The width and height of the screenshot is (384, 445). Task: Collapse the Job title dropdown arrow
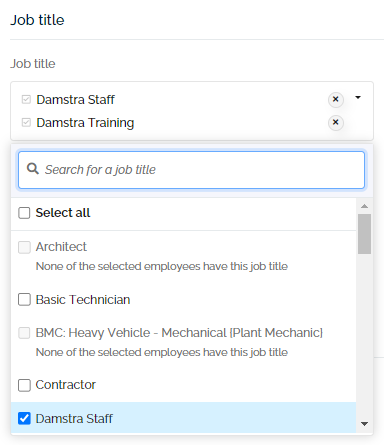point(358,98)
